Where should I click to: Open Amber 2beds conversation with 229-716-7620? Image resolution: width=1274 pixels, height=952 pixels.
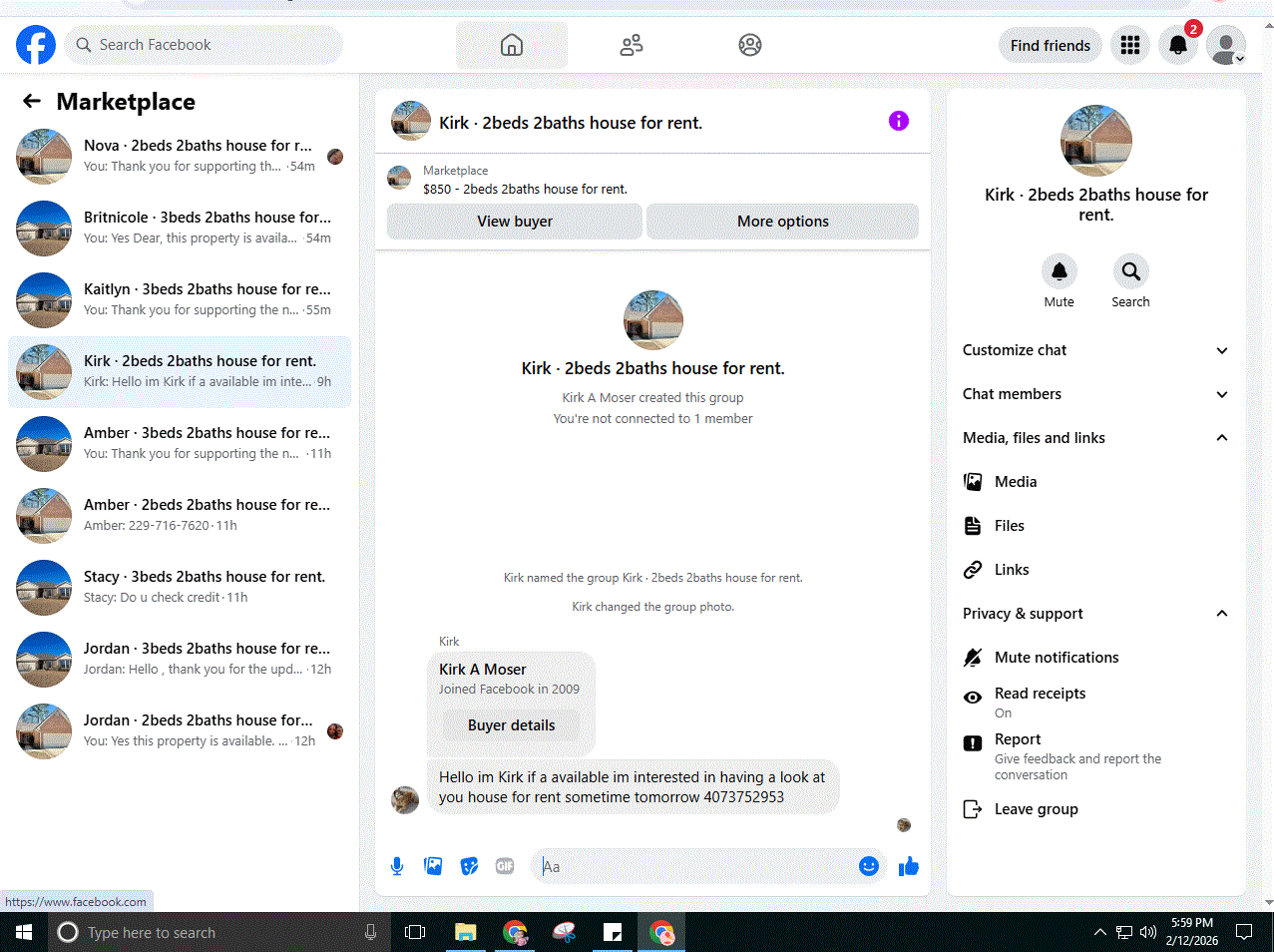point(180,515)
